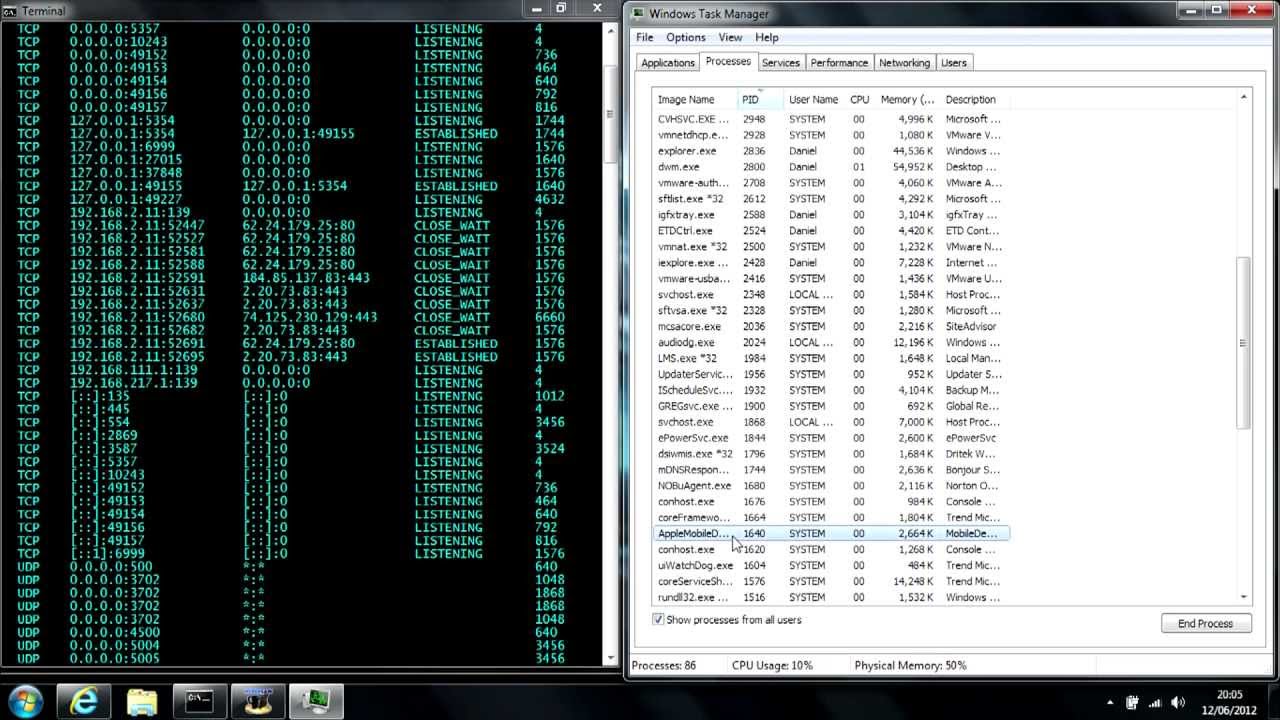
Task: Open the network icon in system tray
Action: (1155, 703)
